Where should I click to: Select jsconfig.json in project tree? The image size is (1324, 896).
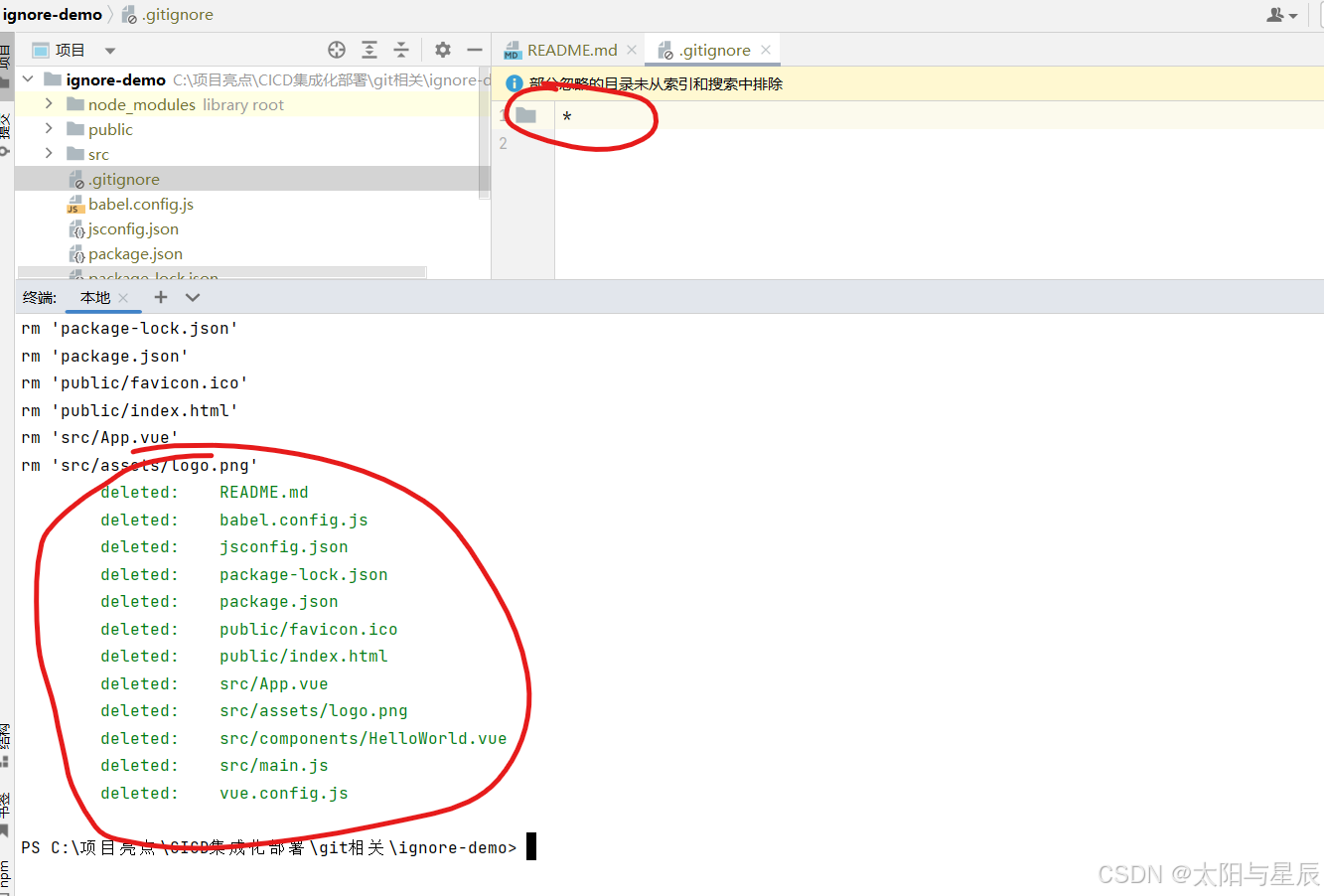point(133,228)
